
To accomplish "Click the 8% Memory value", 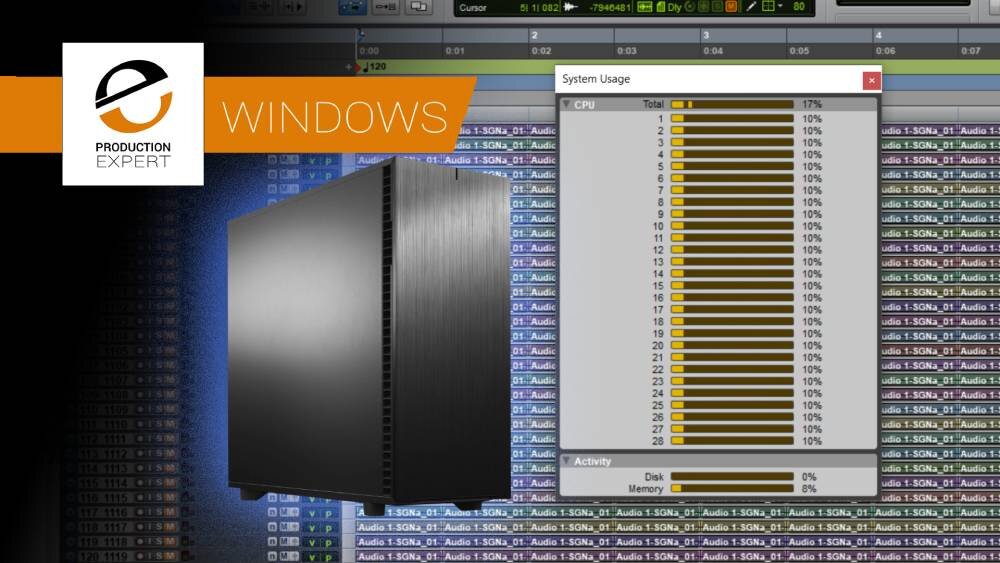I will 809,488.
